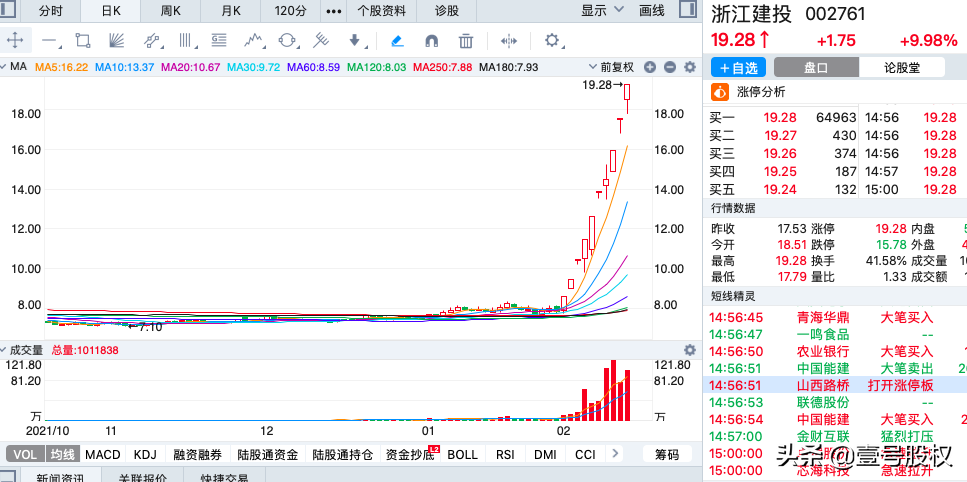Pick the Gann fan lines tool

117,41
